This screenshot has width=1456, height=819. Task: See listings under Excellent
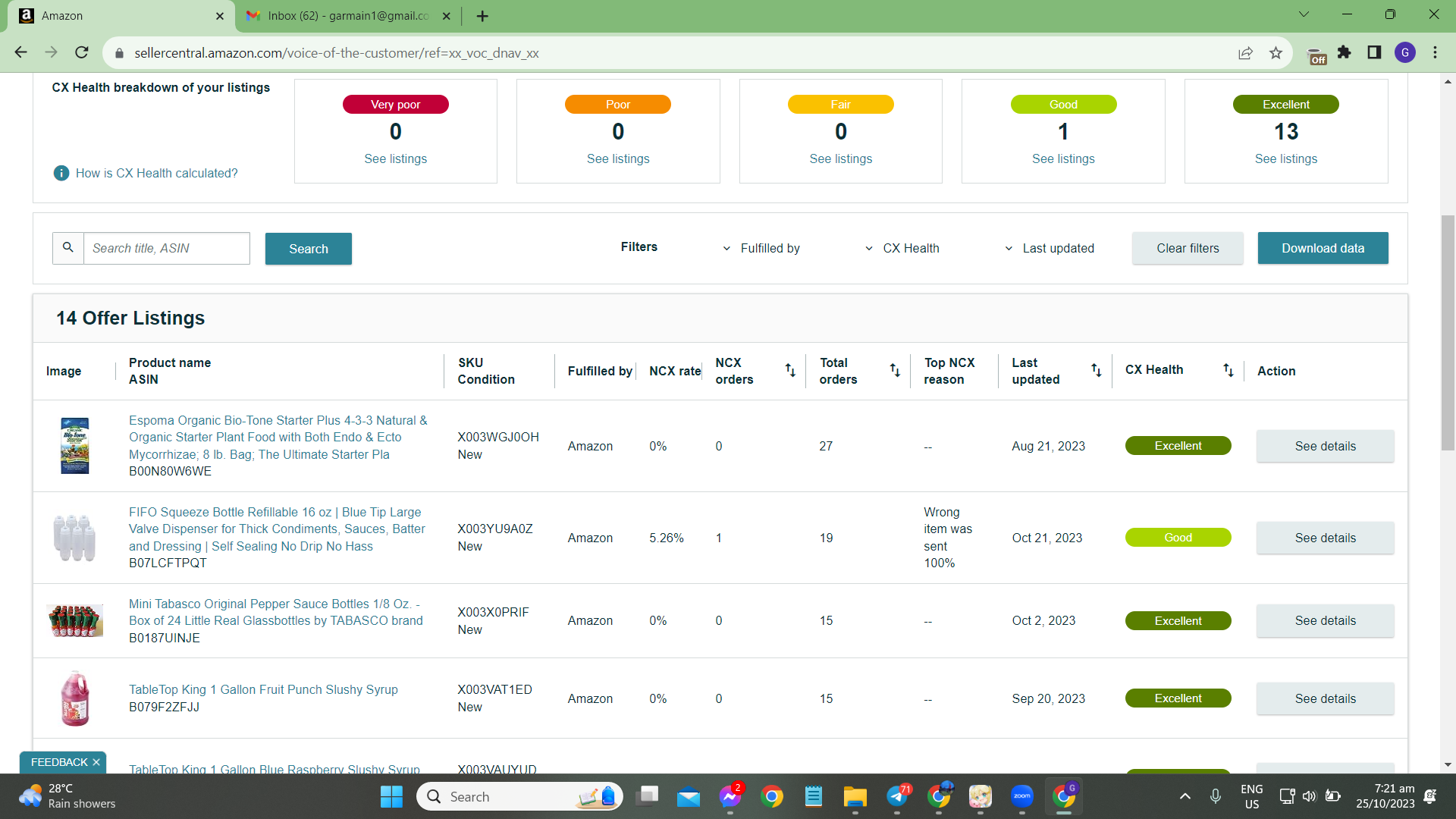point(1286,158)
